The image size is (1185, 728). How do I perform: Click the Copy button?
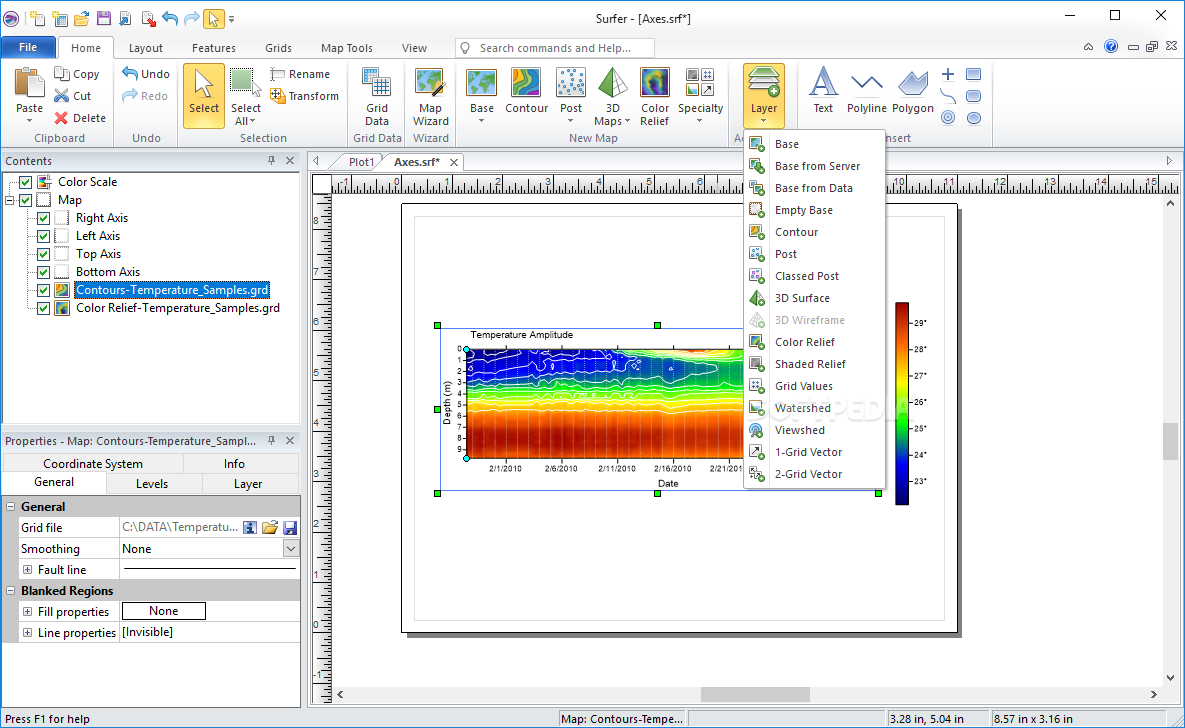(x=77, y=74)
